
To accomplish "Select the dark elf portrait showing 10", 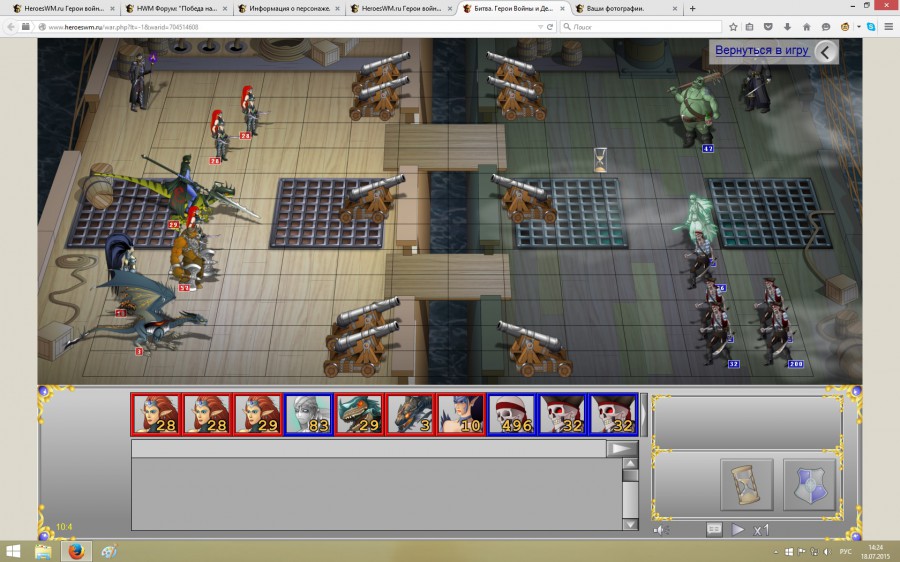I will coord(460,414).
